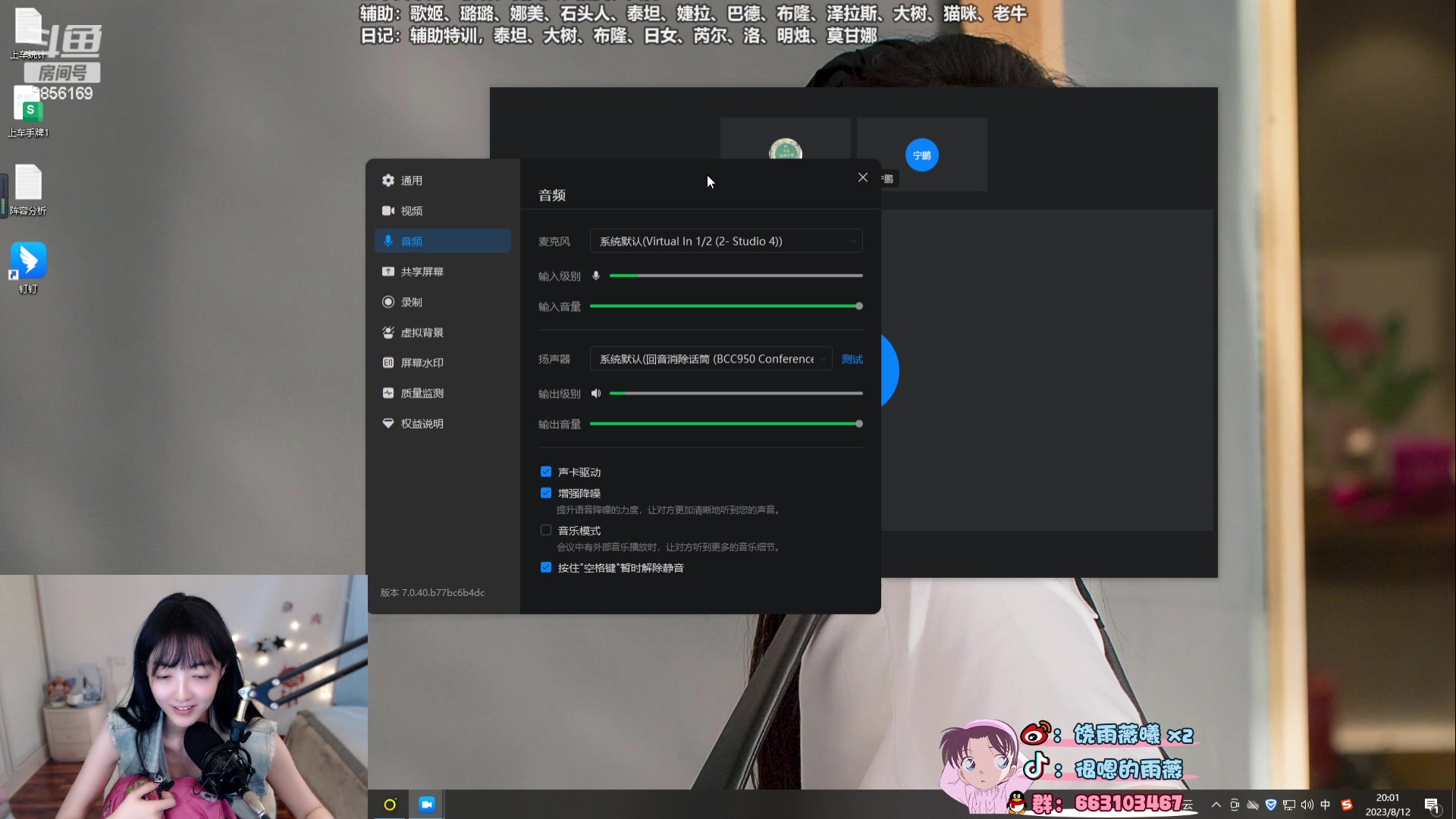
Task: Toggle the 按住空格键暂时解除静音 checkbox
Action: 546,567
